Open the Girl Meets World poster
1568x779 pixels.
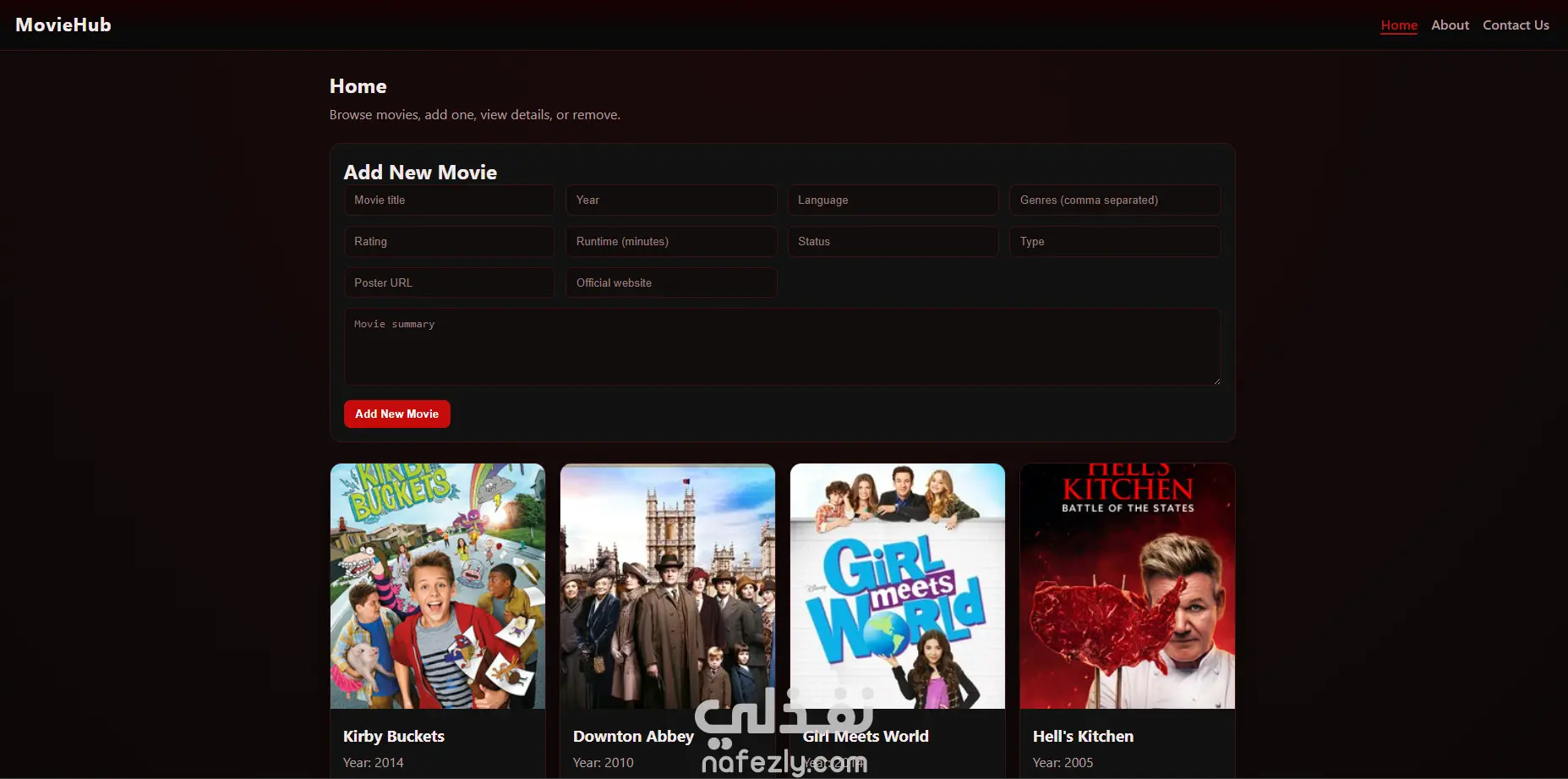pyautogui.click(x=898, y=586)
